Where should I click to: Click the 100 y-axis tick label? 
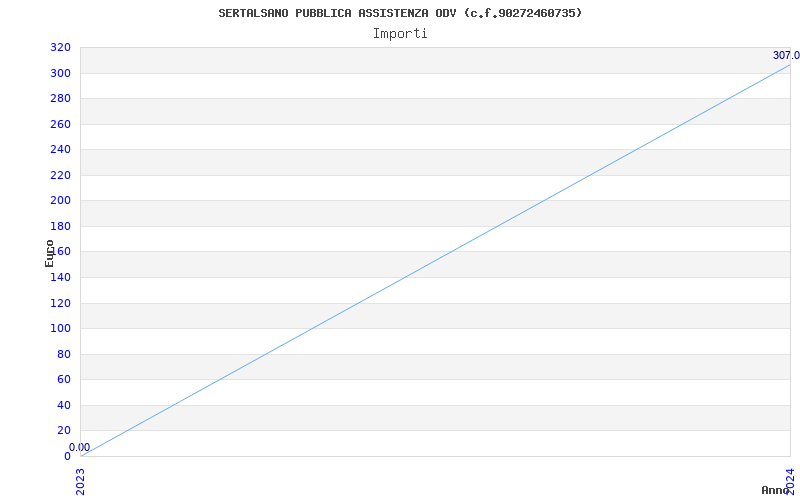coord(60,328)
